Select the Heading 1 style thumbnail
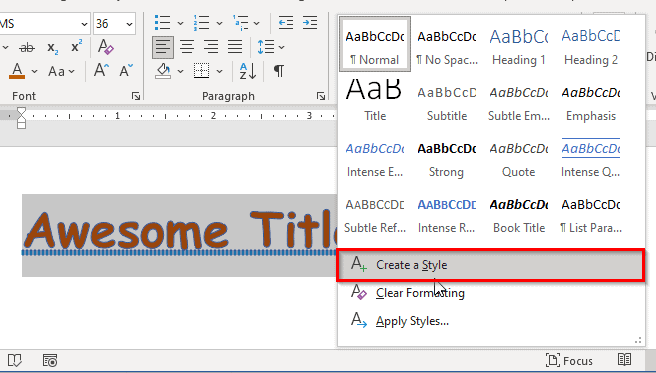 (519, 44)
